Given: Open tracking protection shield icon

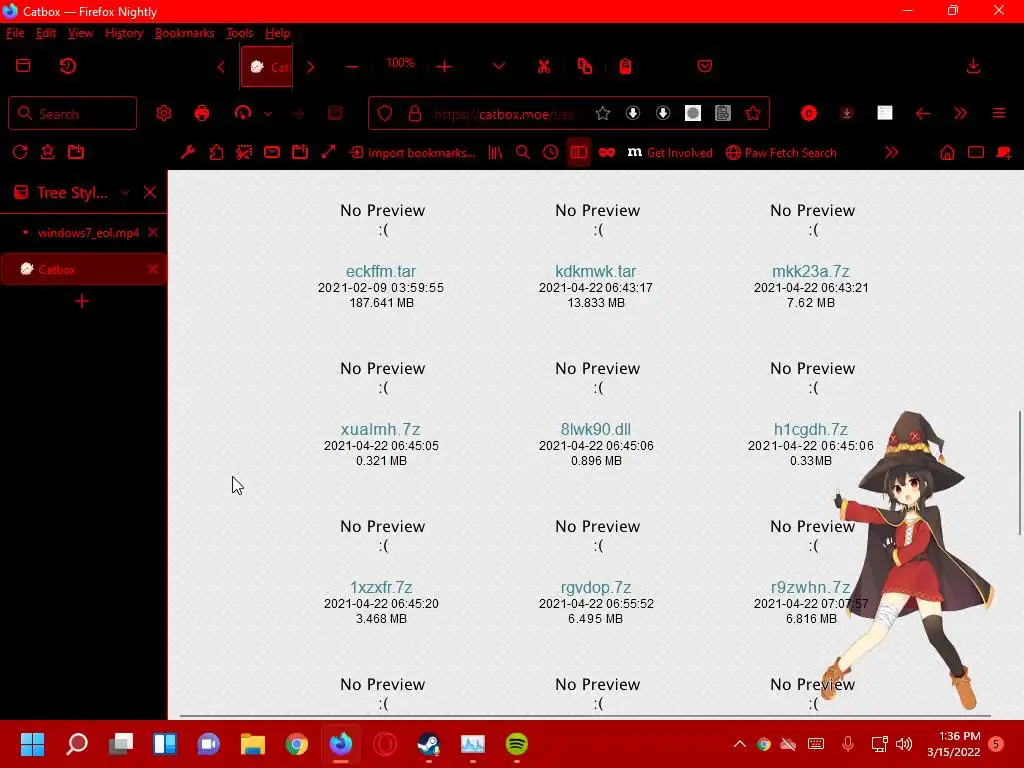Looking at the screenshot, I should pos(385,114).
